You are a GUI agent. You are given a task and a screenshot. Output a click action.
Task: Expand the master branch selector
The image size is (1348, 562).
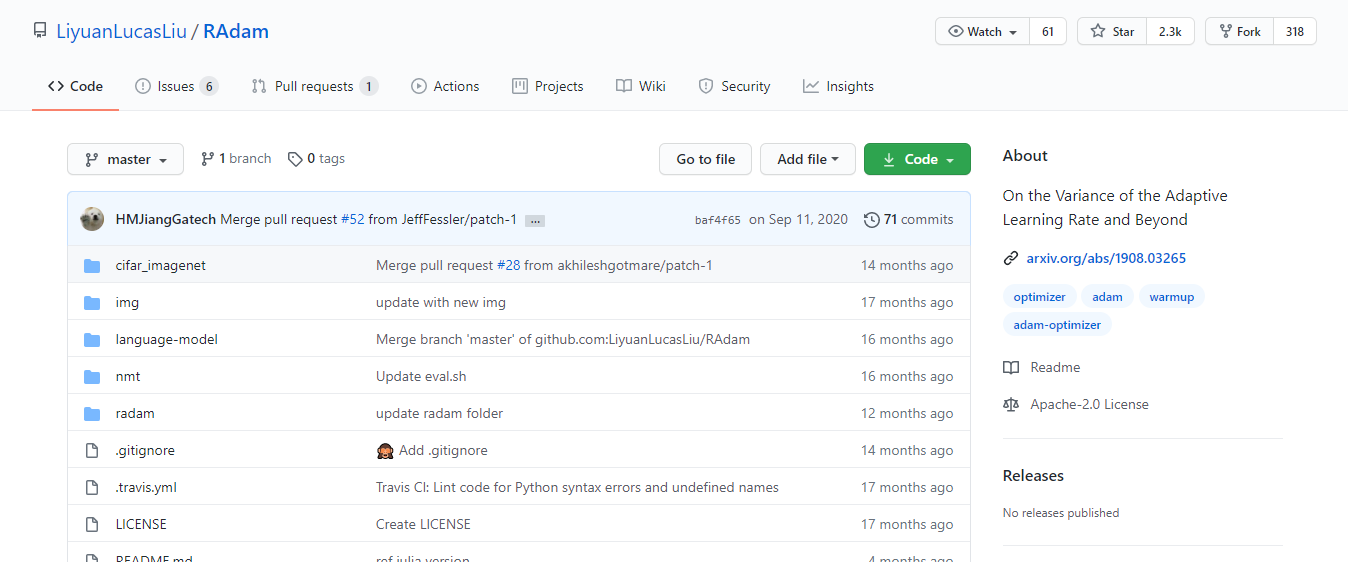click(x=125, y=159)
